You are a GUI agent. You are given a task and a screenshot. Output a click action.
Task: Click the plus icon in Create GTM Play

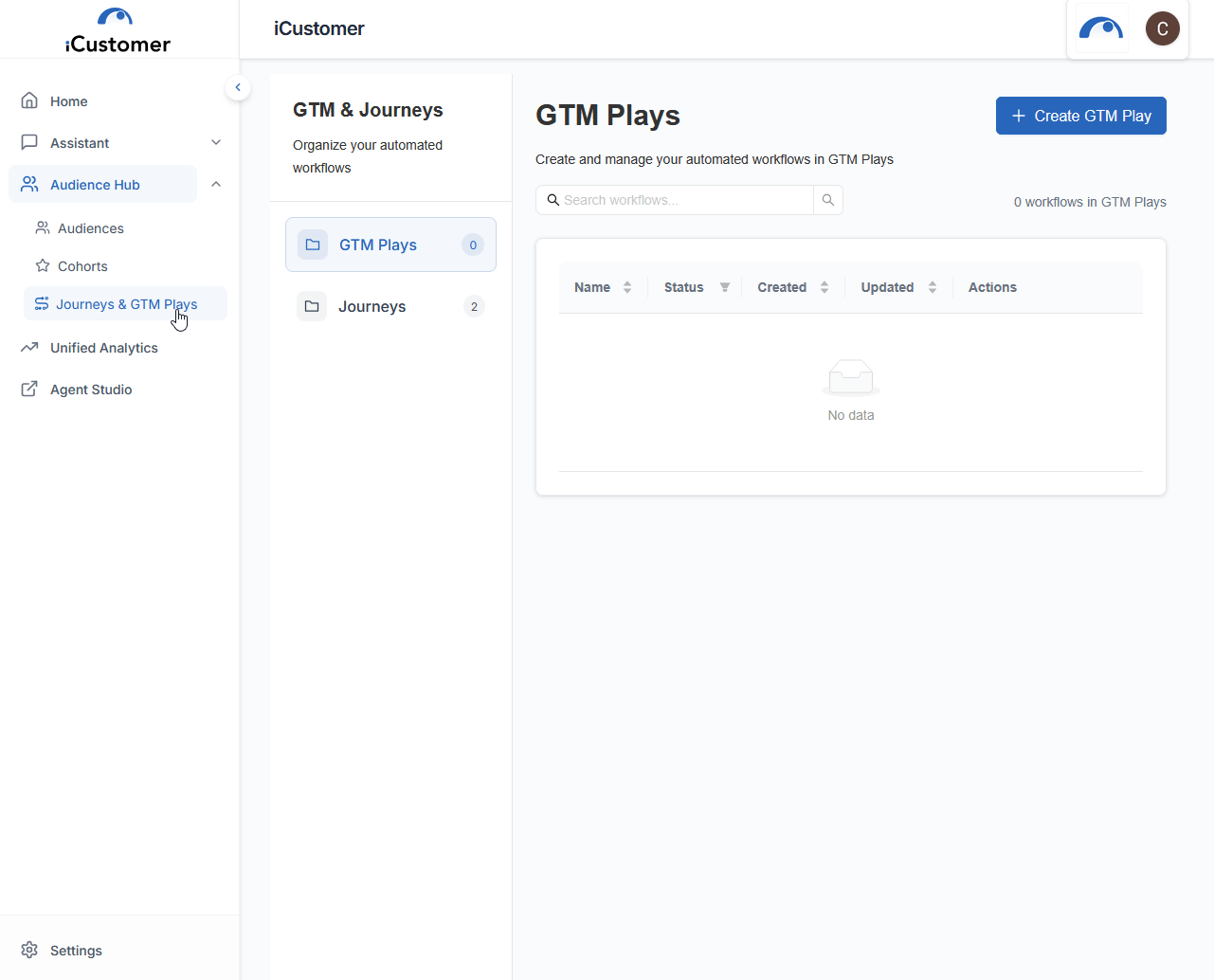tap(1019, 116)
